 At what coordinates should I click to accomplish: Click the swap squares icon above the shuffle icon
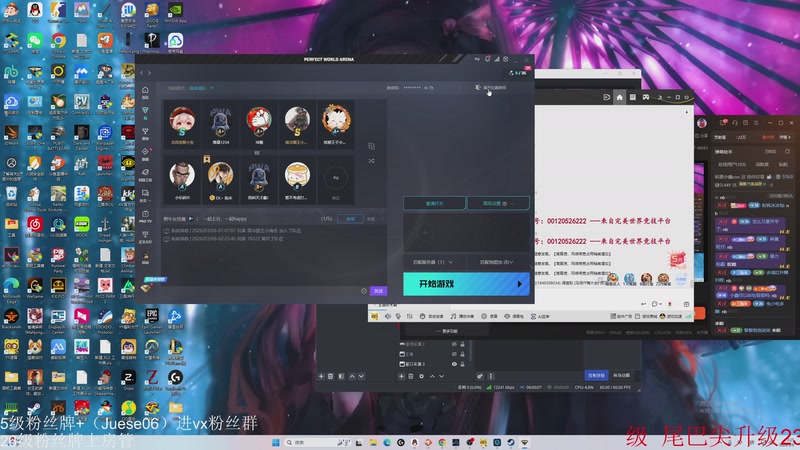(x=371, y=146)
